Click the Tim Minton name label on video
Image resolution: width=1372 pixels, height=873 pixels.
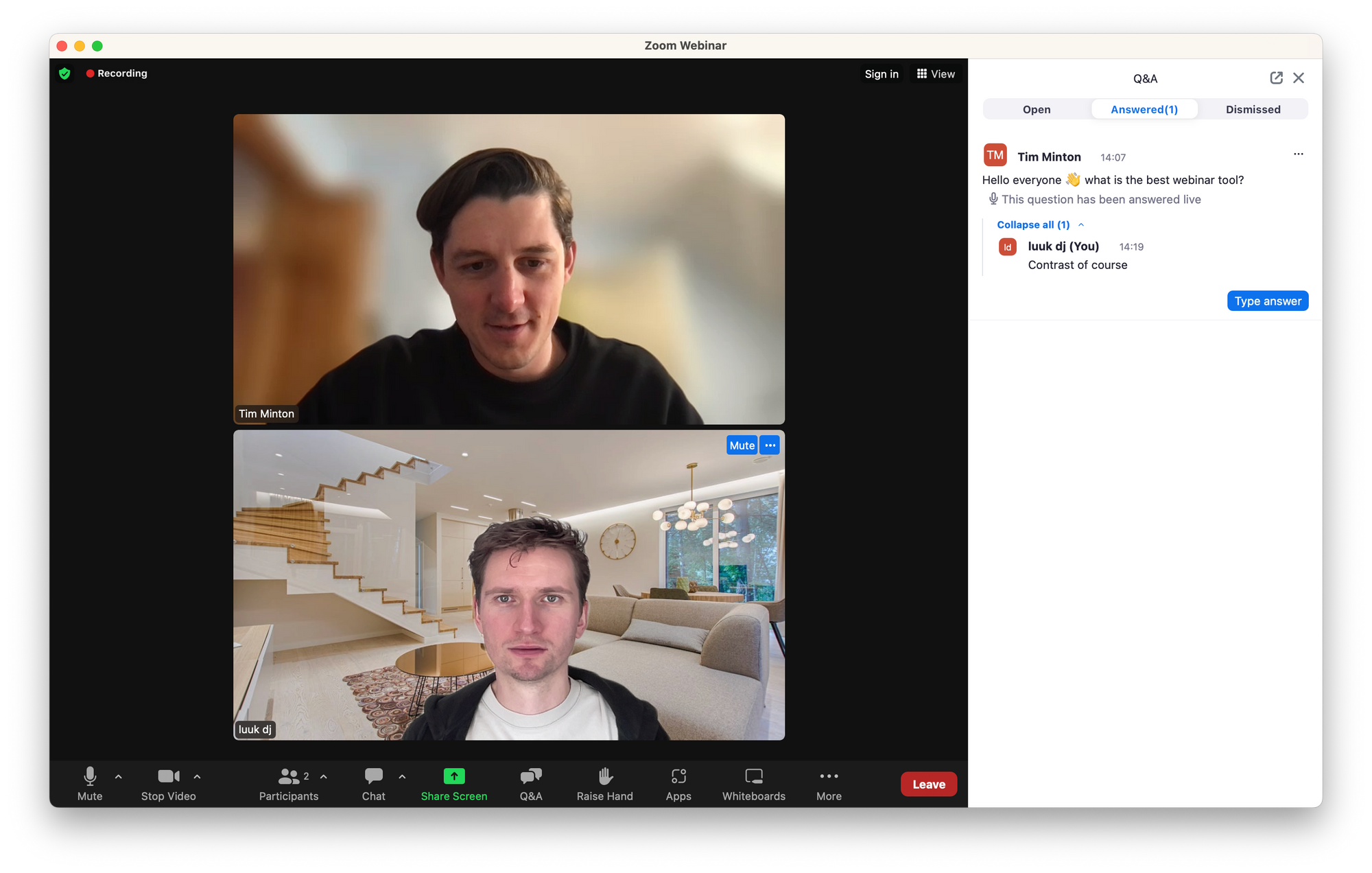(266, 414)
